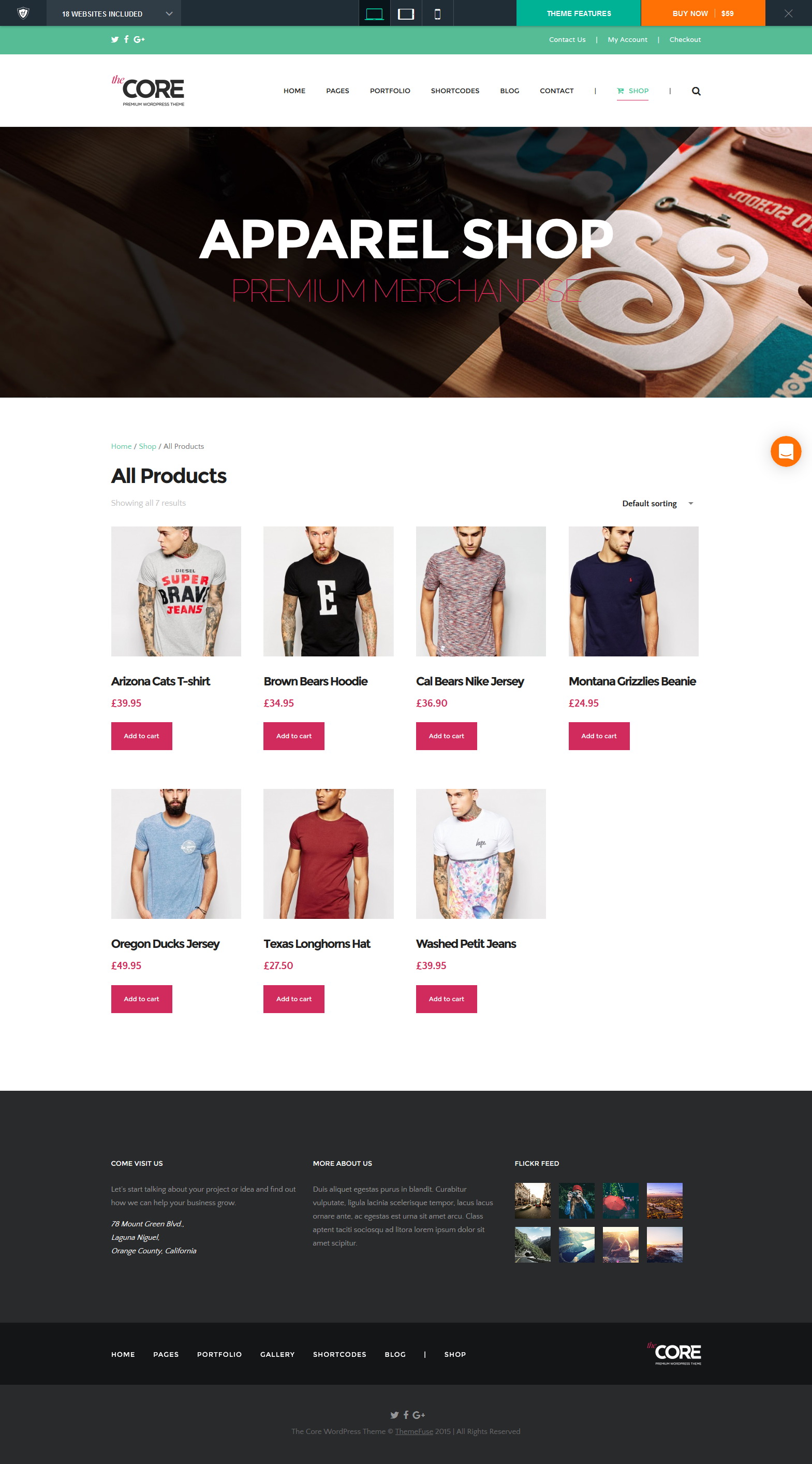Click the shield logo in top bar

click(23, 13)
